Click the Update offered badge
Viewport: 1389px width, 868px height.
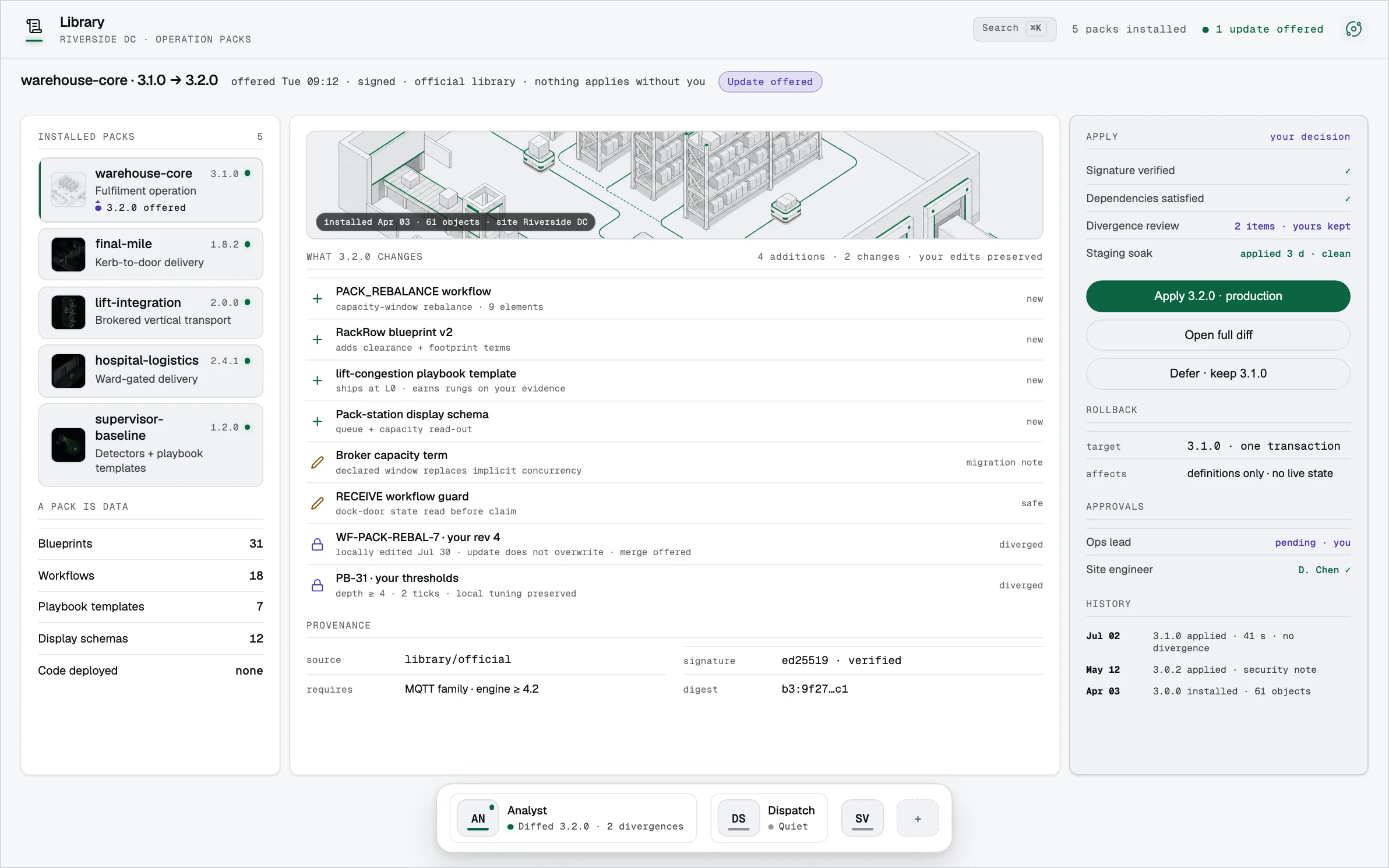pos(770,82)
